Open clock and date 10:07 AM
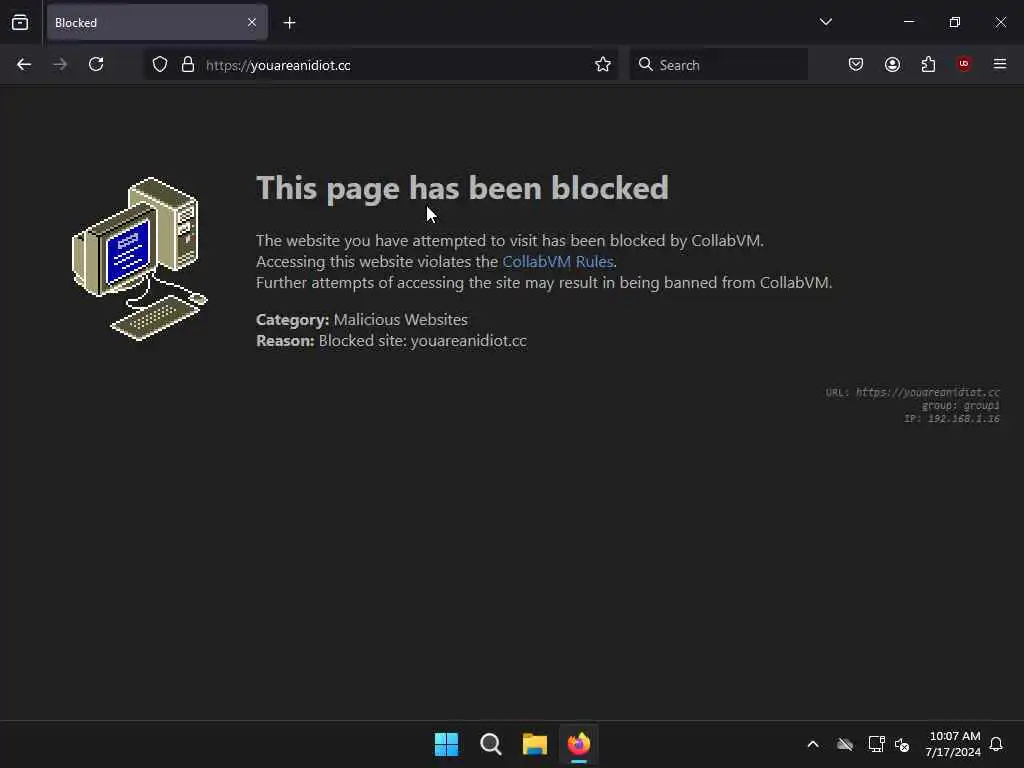The width and height of the screenshot is (1024, 768). tap(953, 744)
